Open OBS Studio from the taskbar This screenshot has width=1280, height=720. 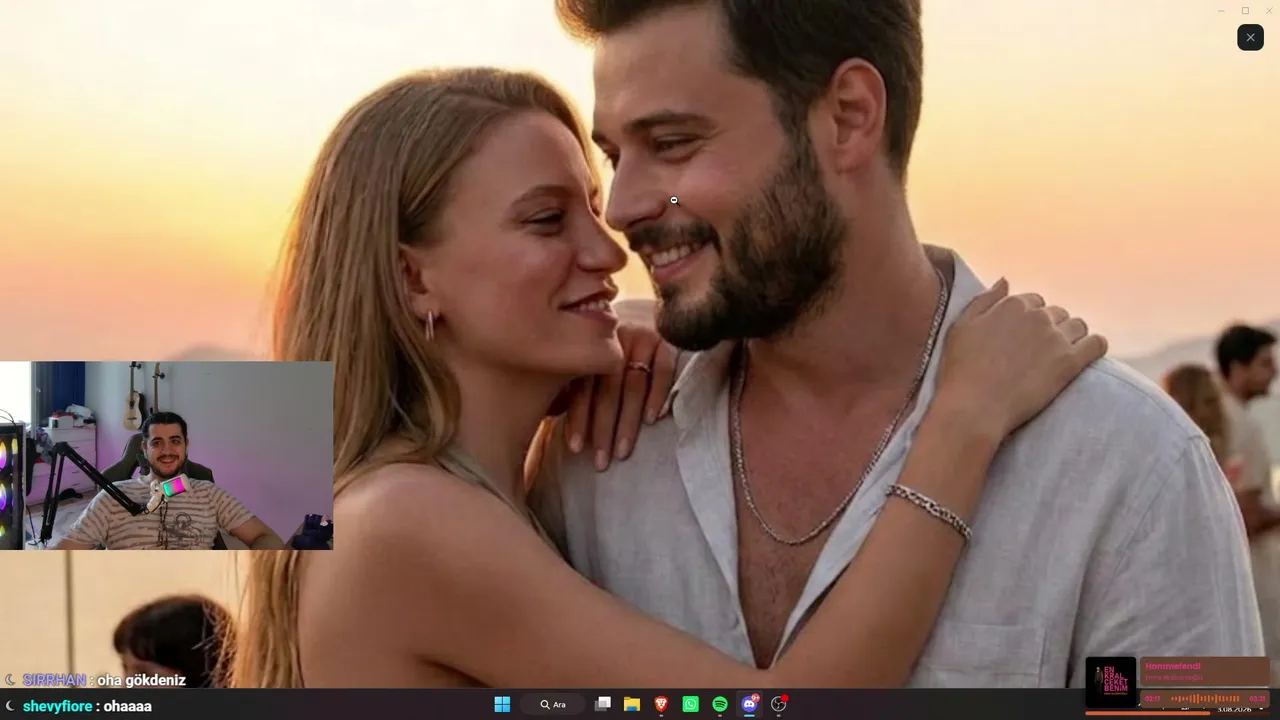click(779, 704)
